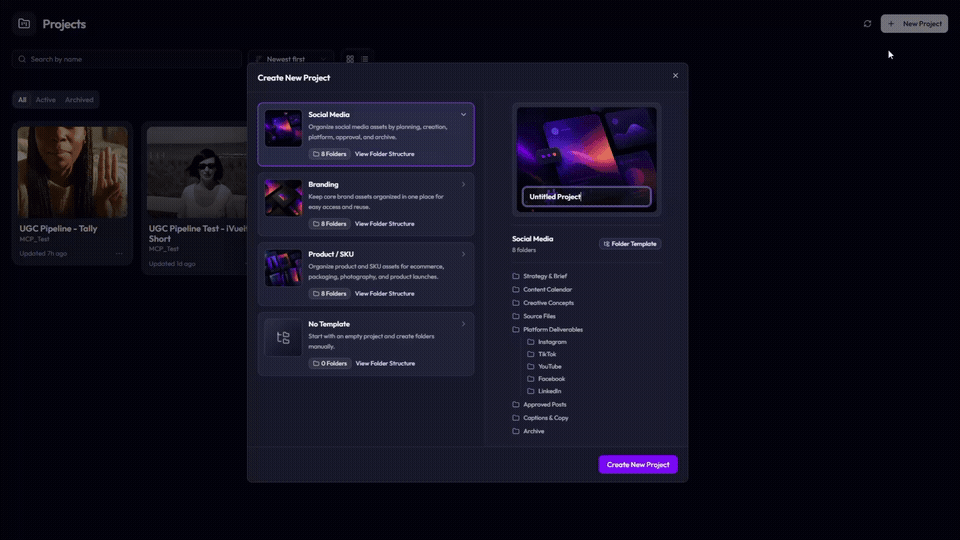The image size is (960, 540).
Task: Expand the Branding template chevron
Action: click(463, 184)
